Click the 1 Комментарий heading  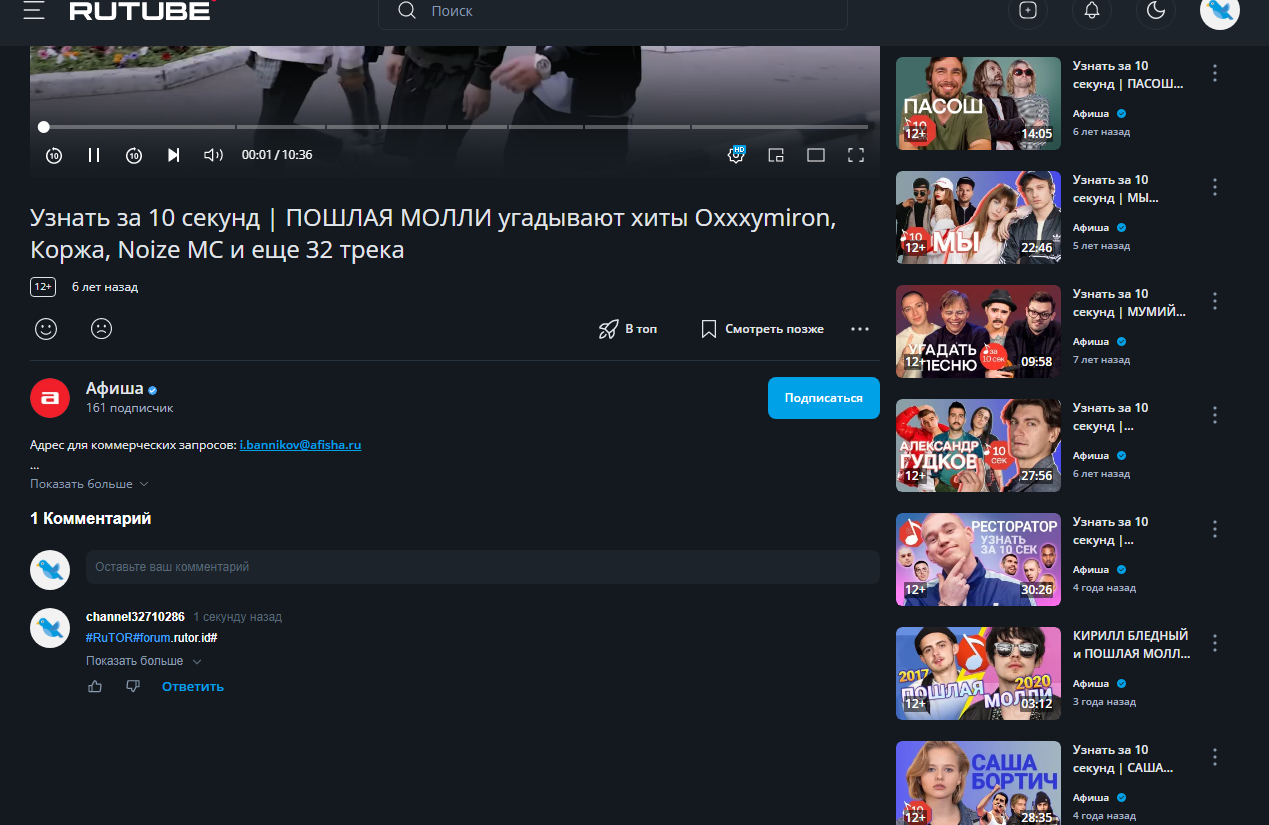(91, 519)
